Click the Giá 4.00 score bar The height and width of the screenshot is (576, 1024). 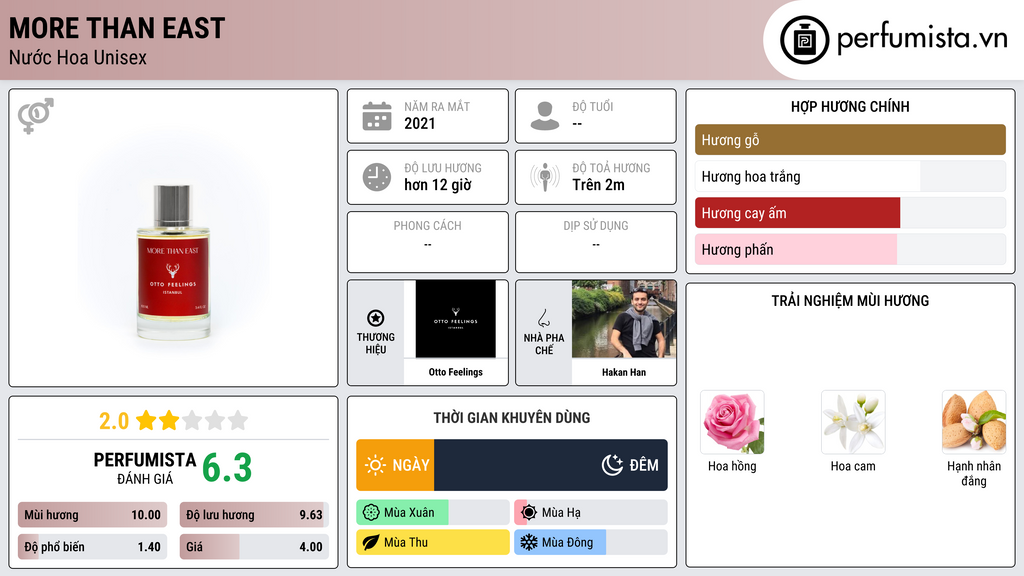tap(254, 547)
